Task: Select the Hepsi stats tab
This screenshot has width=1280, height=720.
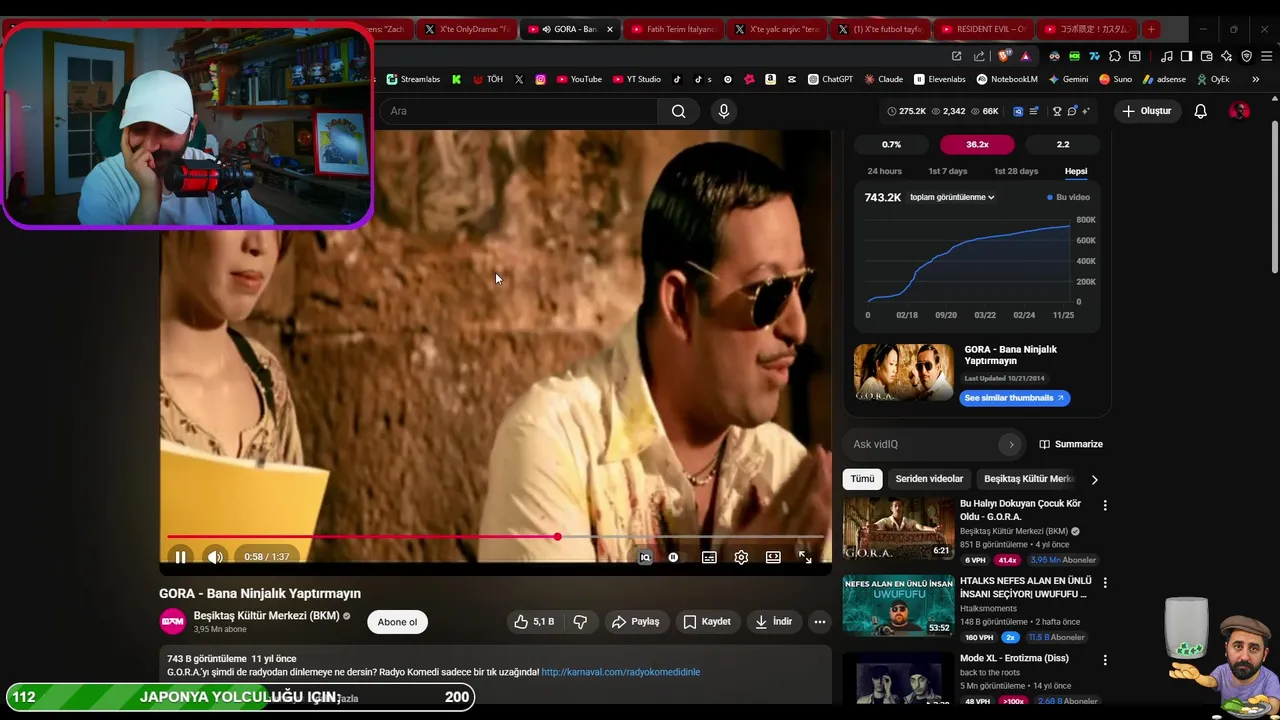Action: pos(1076,171)
